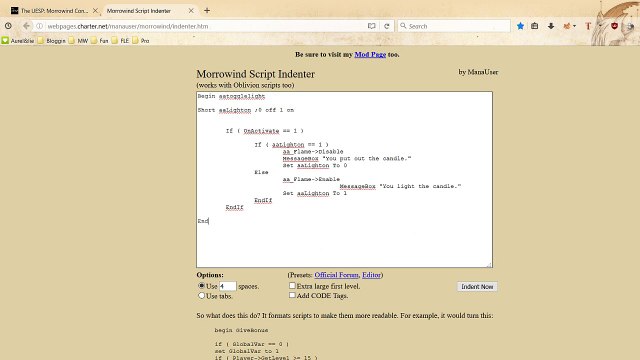This screenshot has width=640, height=360.
Task: Open the MW bookmarks folder
Action: click(78, 40)
